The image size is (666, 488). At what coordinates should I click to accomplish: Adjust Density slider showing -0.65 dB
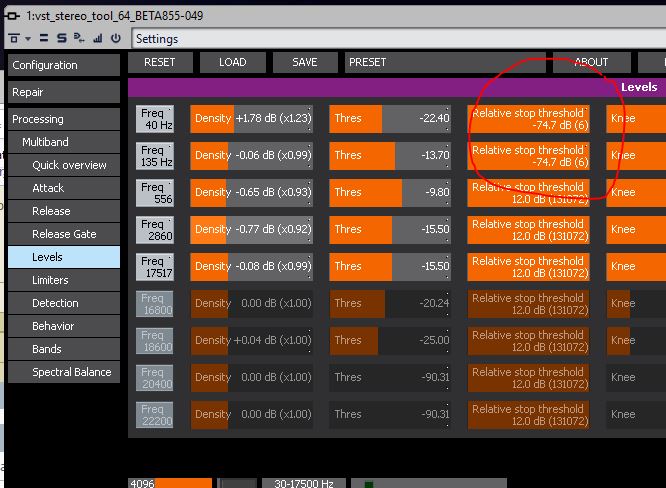click(251, 193)
